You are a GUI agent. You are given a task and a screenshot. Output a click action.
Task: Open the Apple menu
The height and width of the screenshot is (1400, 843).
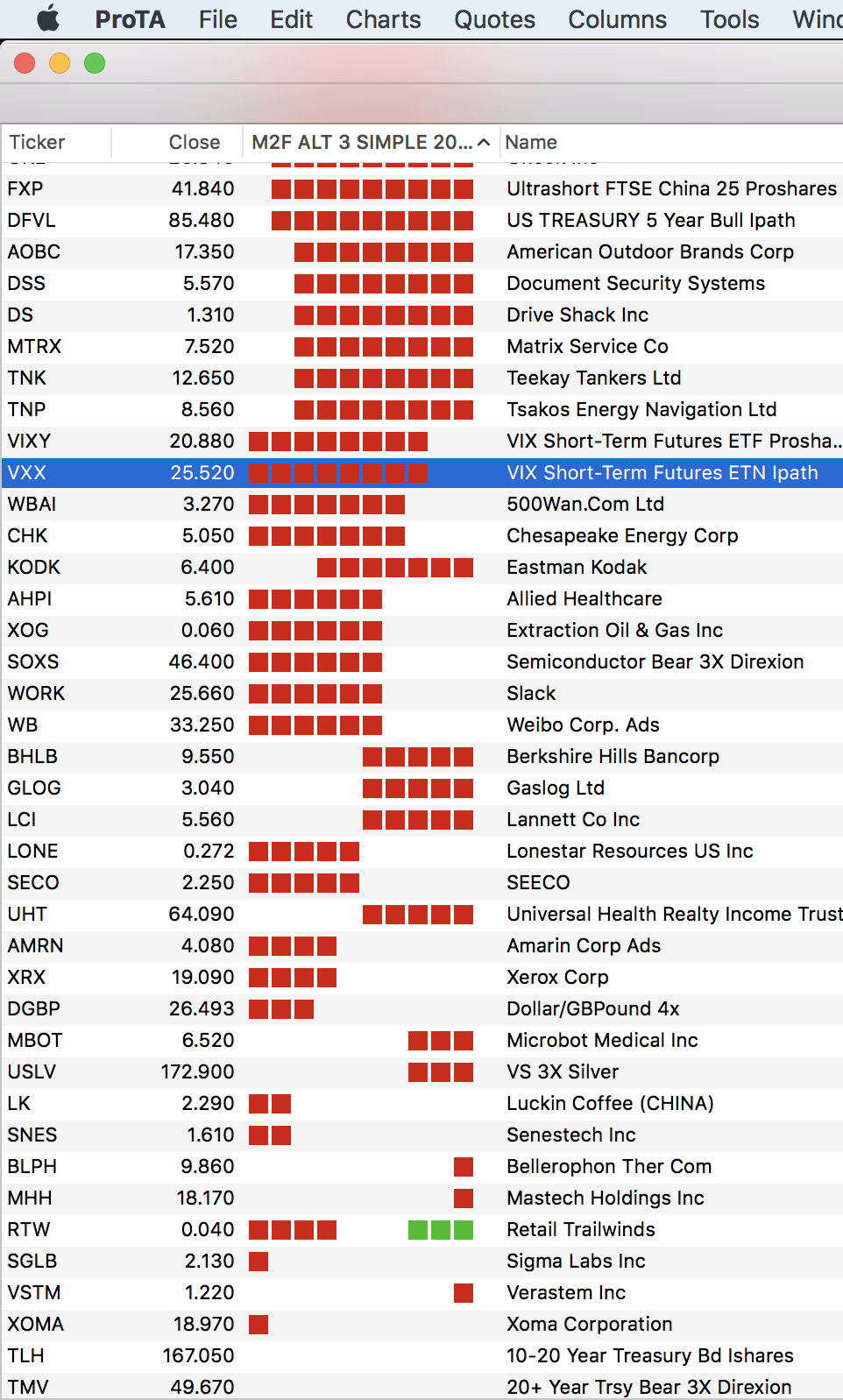[x=48, y=18]
